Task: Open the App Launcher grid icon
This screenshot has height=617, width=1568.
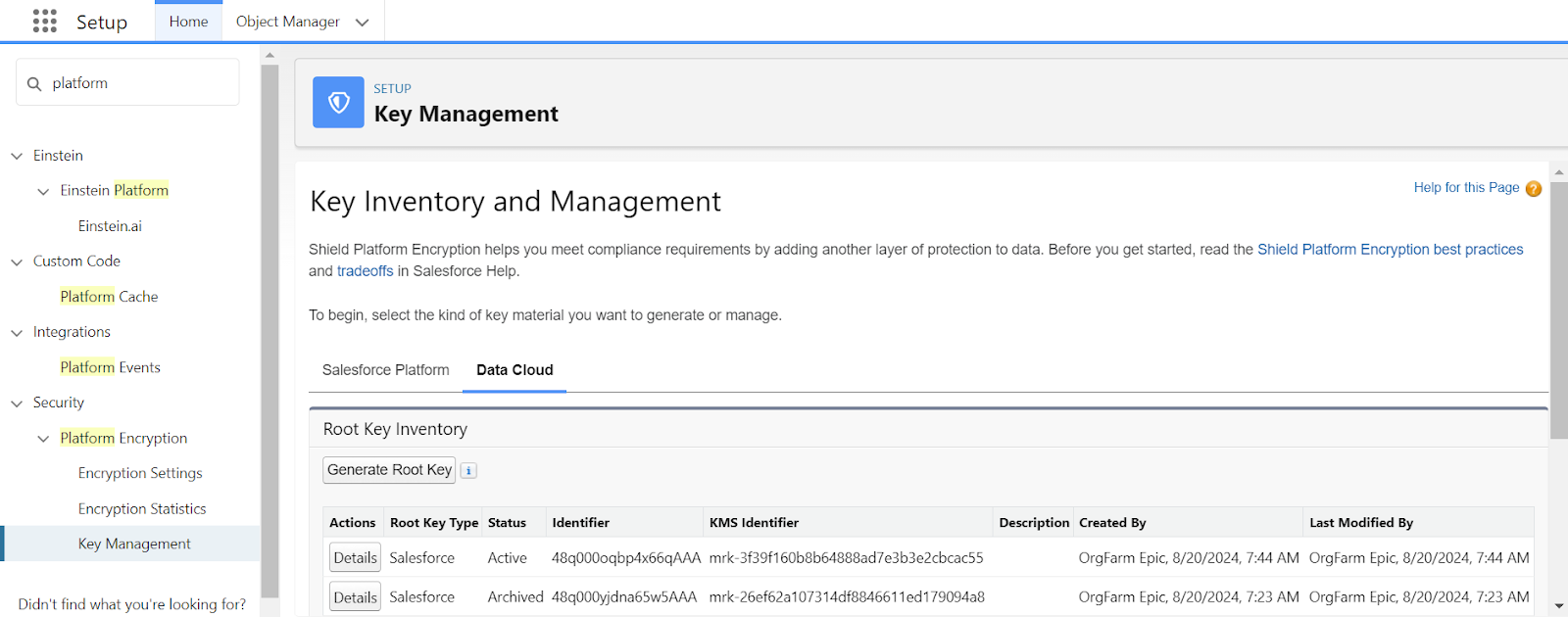Action: coord(45,22)
